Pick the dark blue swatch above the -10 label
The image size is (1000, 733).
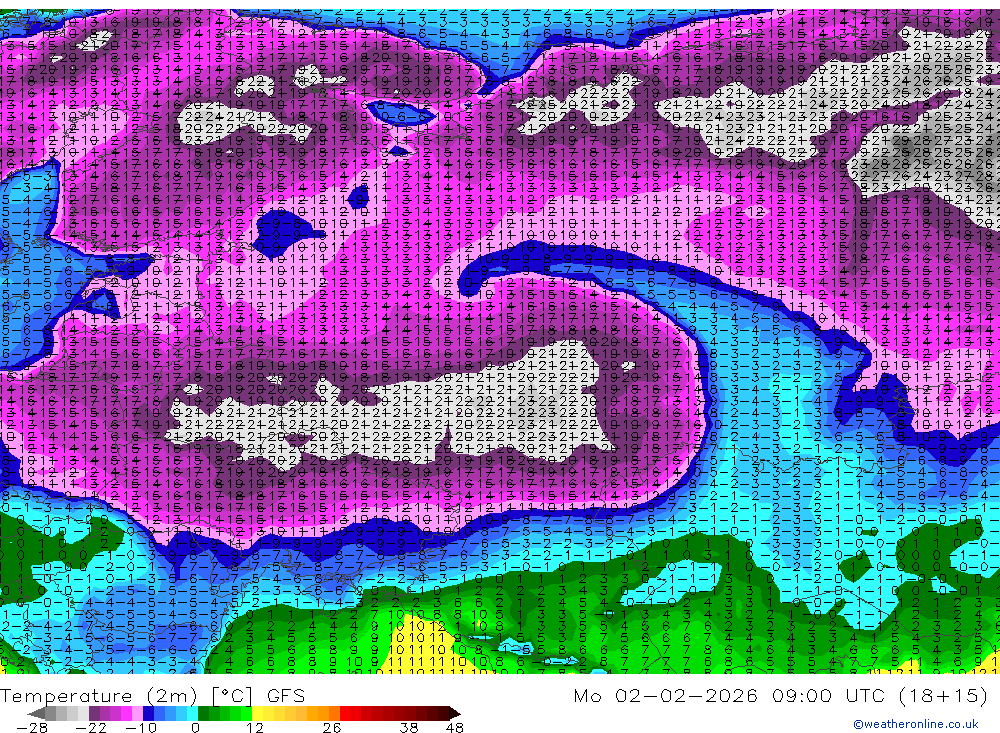pyautogui.click(x=149, y=713)
